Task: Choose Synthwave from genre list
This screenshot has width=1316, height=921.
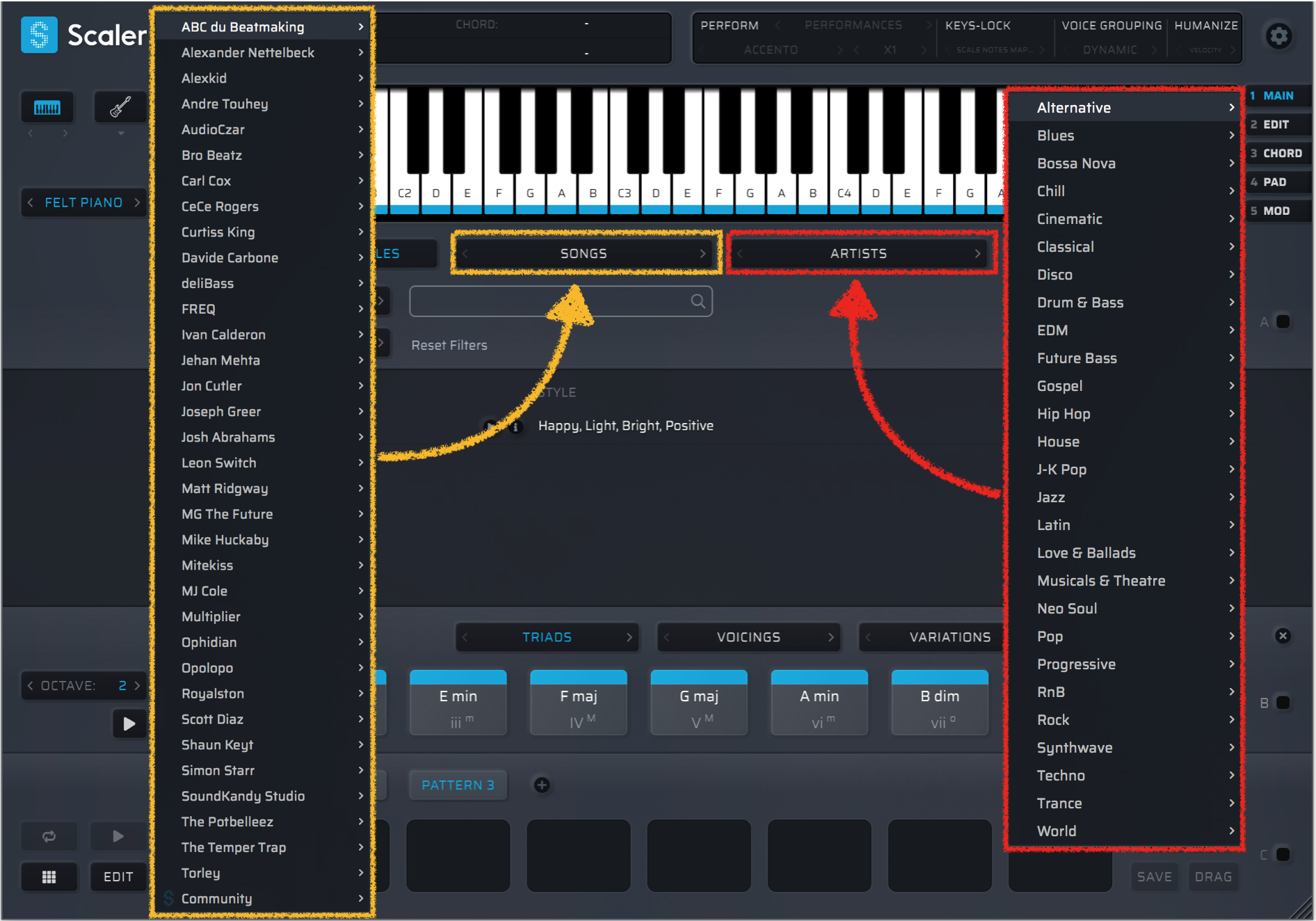Action: [1125, 748]
